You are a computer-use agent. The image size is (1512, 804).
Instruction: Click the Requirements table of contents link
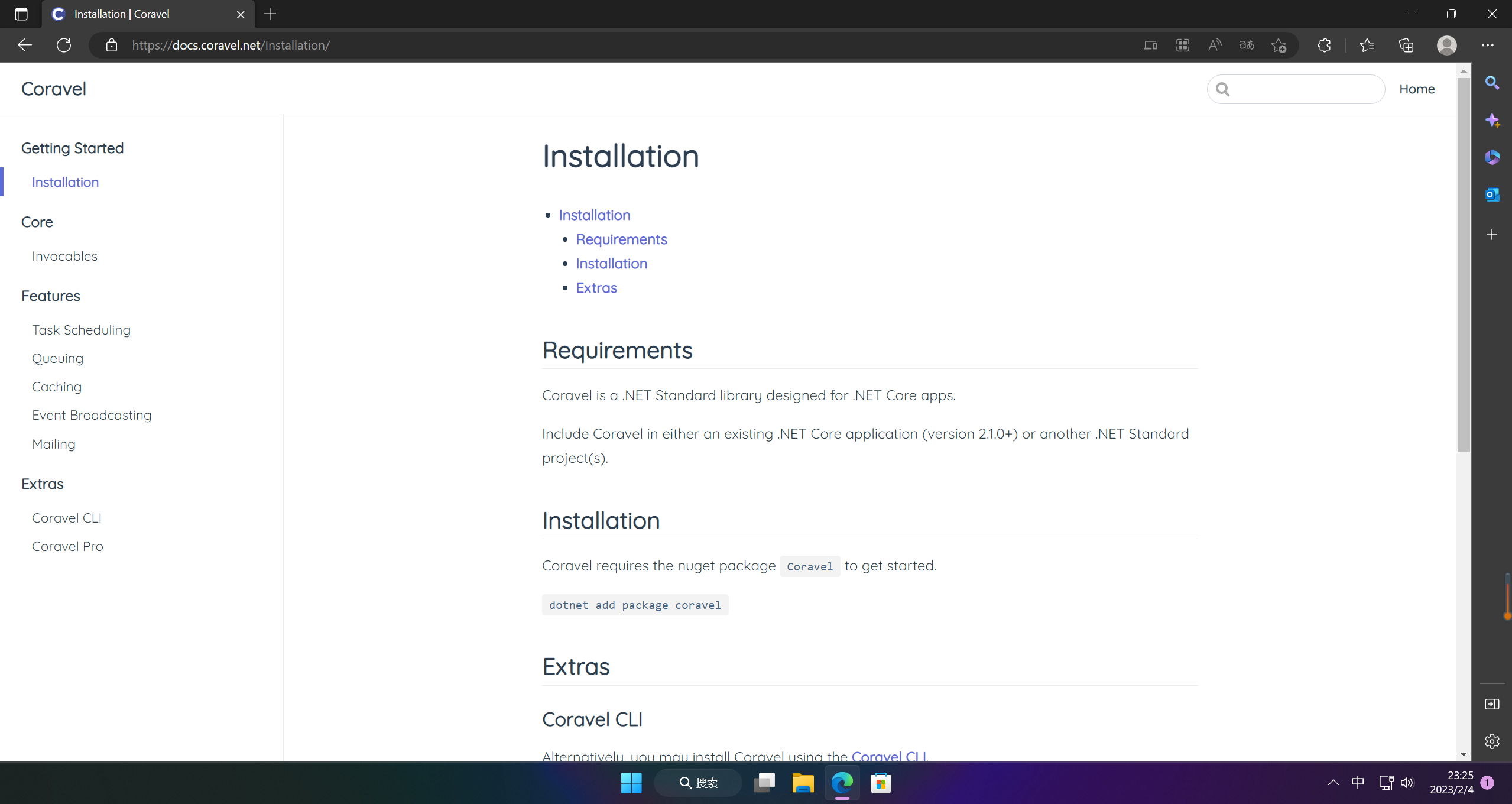[x=621, y=239]
